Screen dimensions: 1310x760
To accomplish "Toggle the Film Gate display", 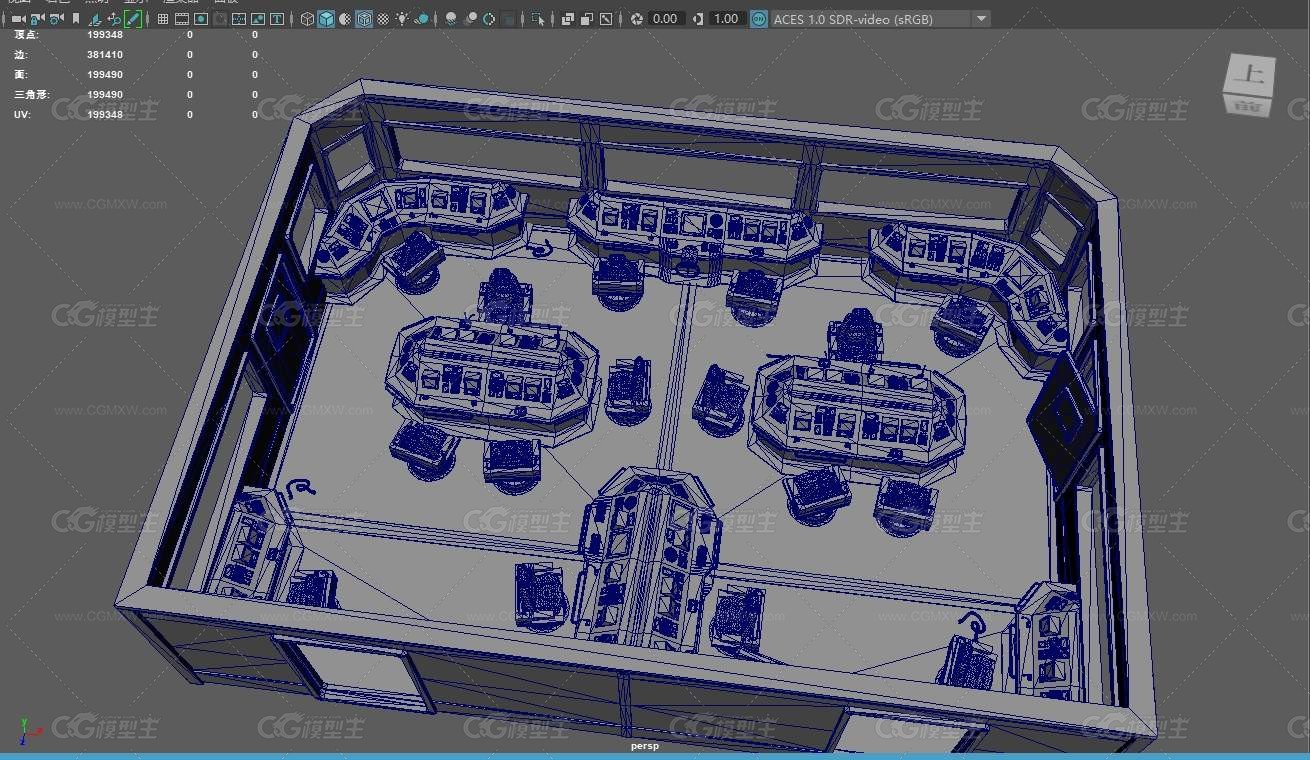I will pyautogui.click(x=181, y=19).
